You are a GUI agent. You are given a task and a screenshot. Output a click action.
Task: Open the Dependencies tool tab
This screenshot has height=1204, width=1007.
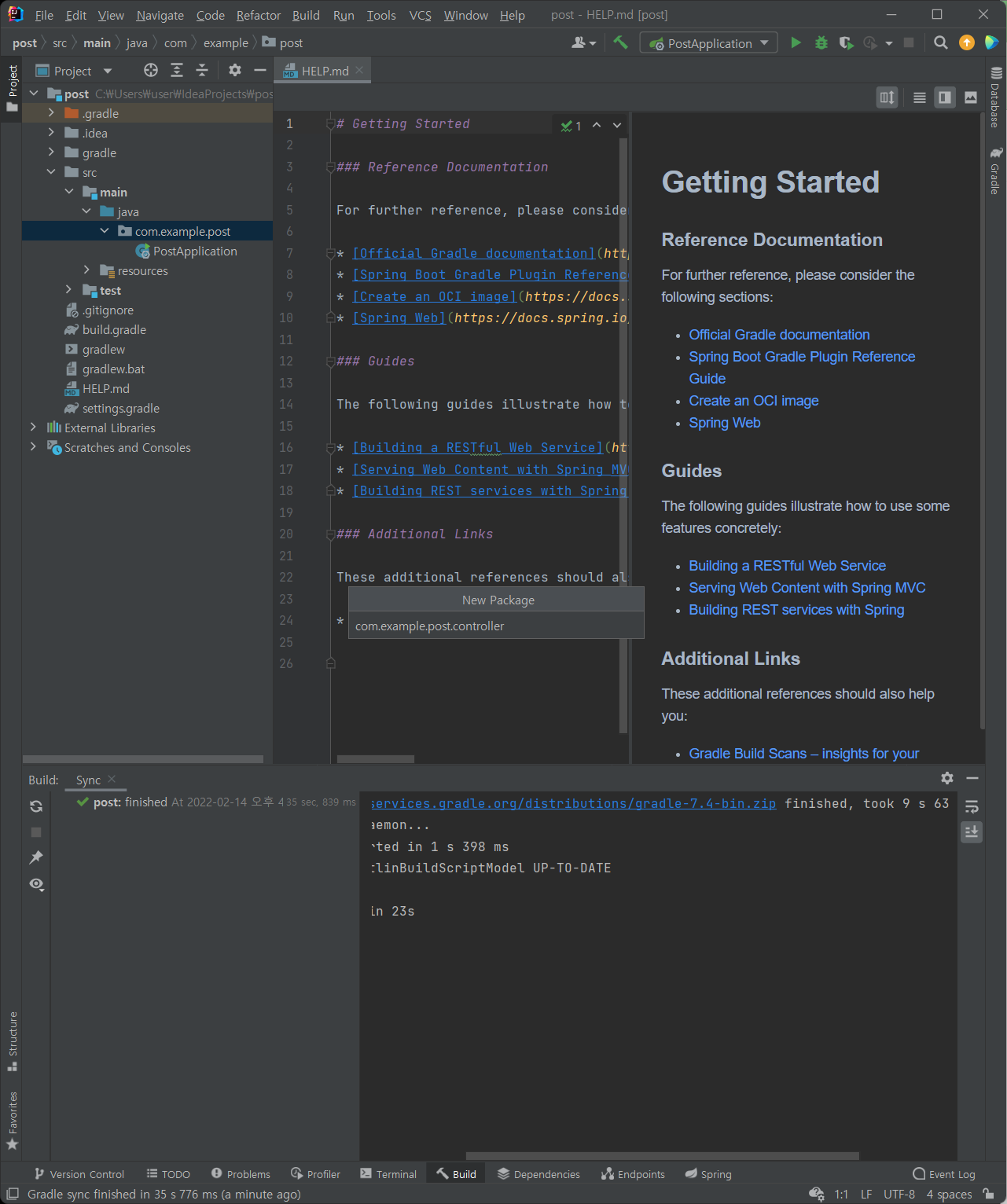(539, 1174)
